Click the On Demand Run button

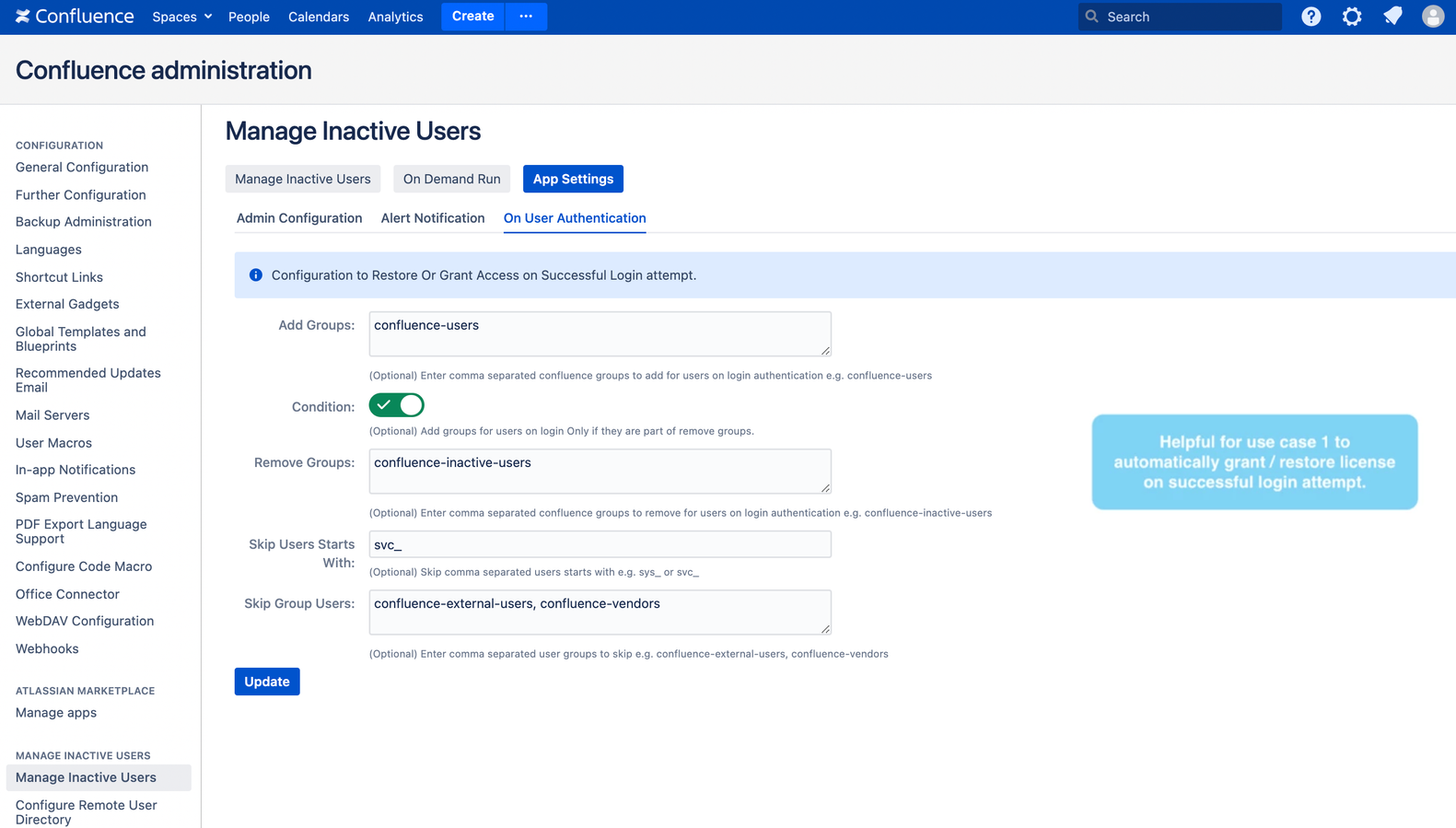(x=452, y=179)
